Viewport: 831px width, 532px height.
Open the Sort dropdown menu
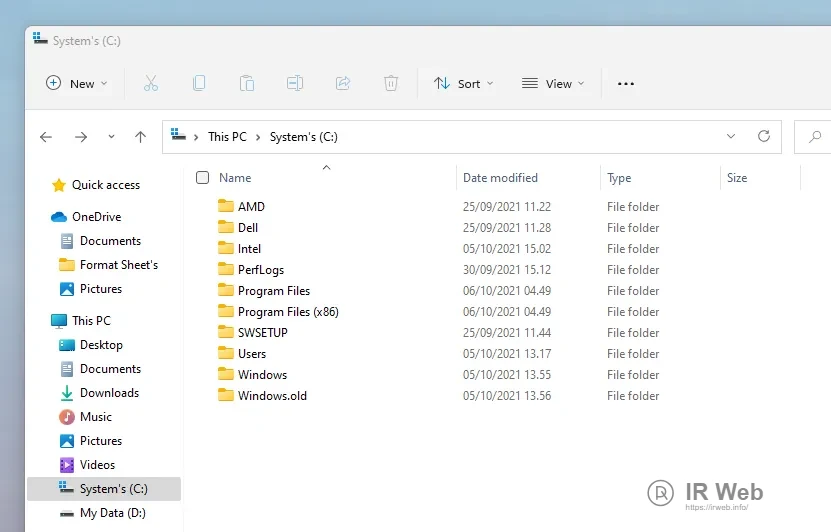[x=463, y=84]
